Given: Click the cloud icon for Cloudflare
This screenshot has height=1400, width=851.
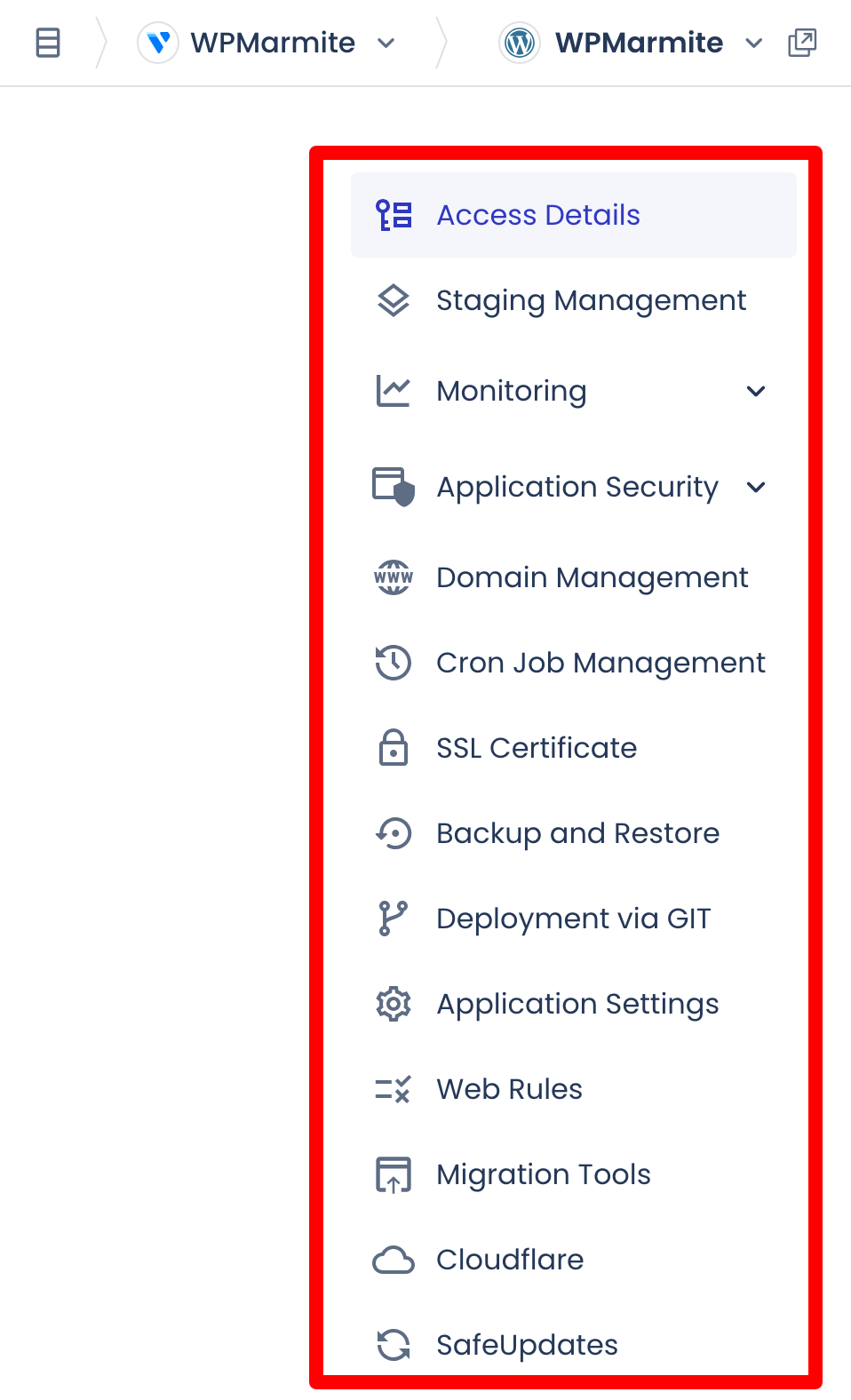Looking at the screenshot, I should [393, 1259].
